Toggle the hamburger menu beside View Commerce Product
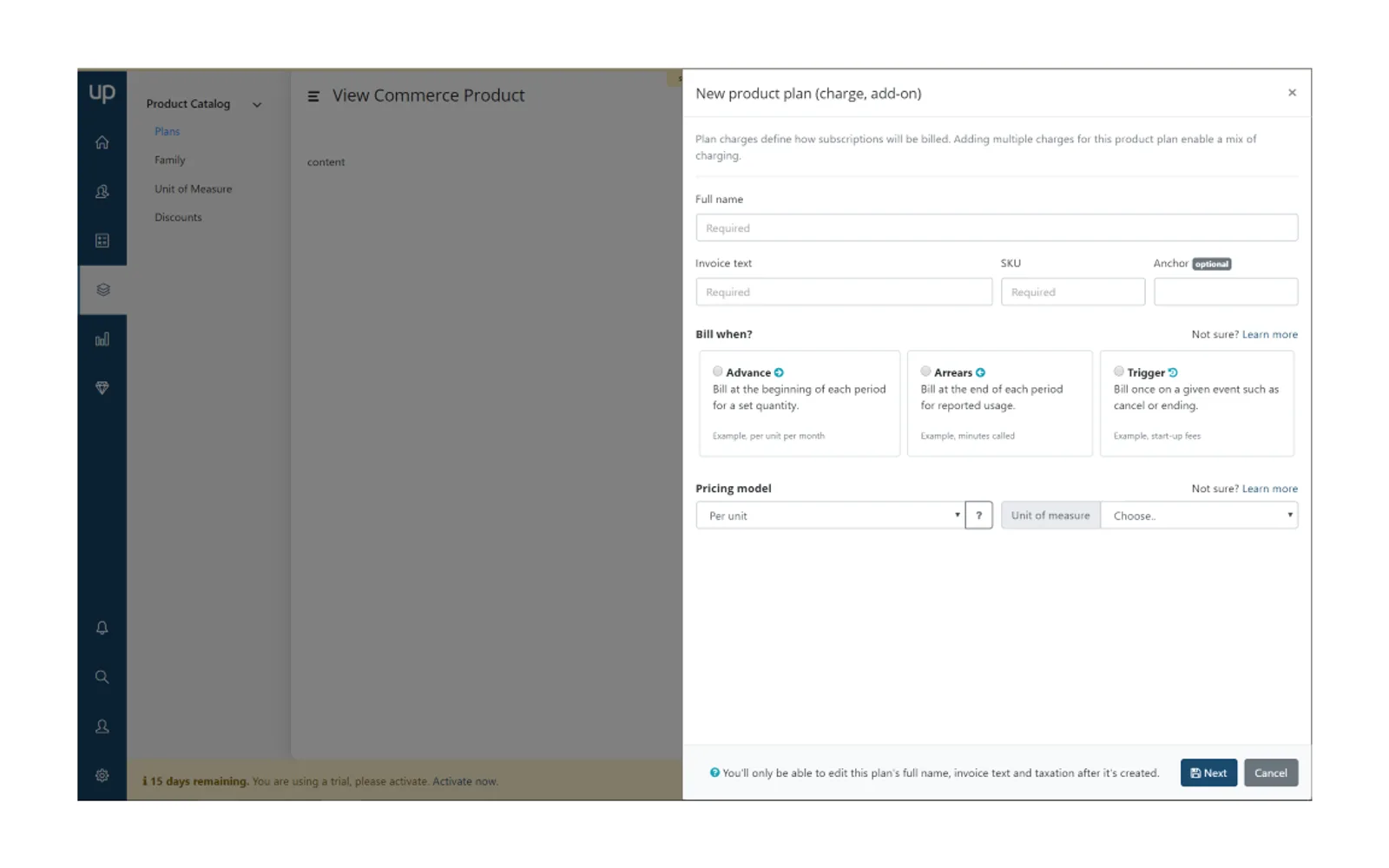This screenshot has width=1389, height=868. coord(313,96)
